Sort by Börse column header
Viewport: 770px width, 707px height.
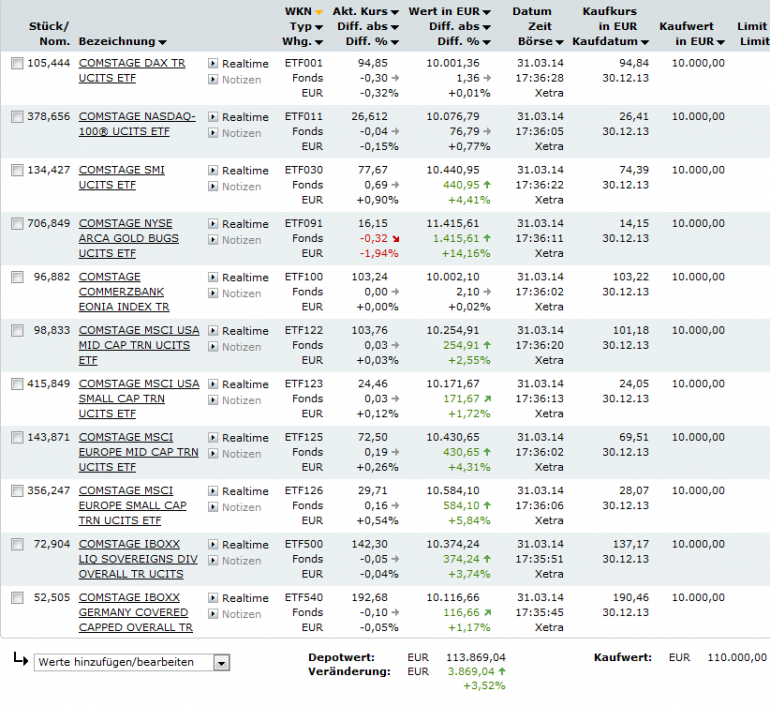tap(540, 42)
